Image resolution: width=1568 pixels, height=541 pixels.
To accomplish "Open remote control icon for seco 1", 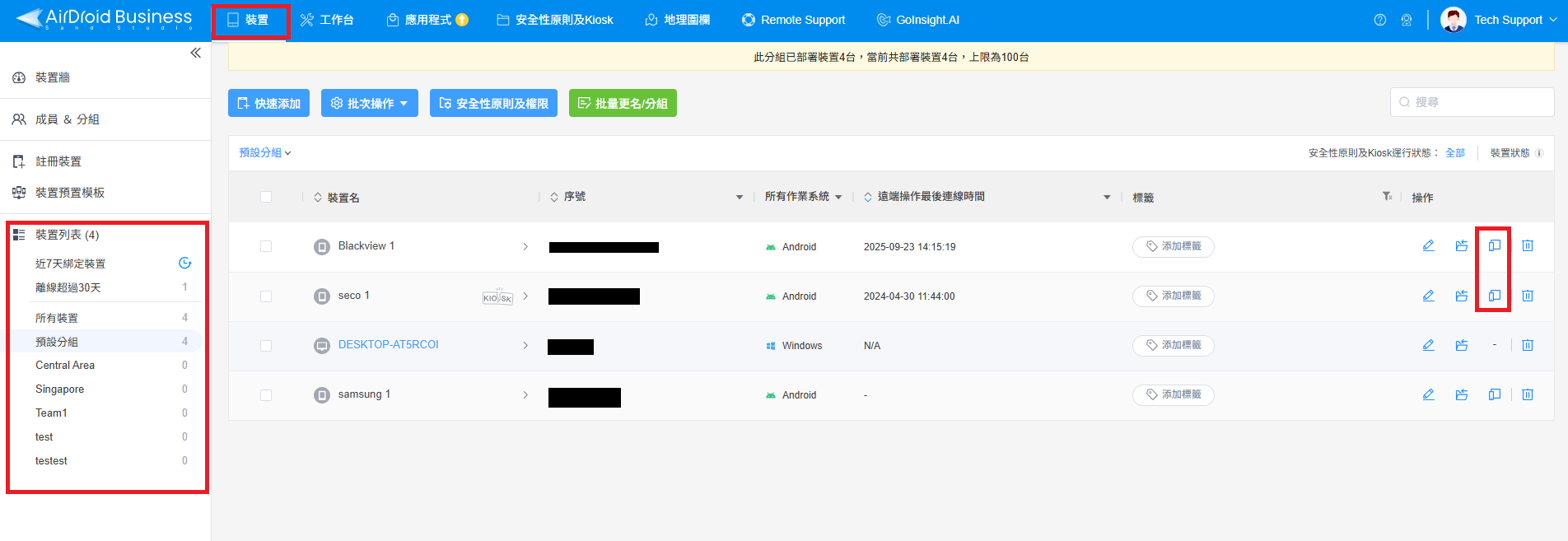I will pyautogui.click(x=1495, y=296).
